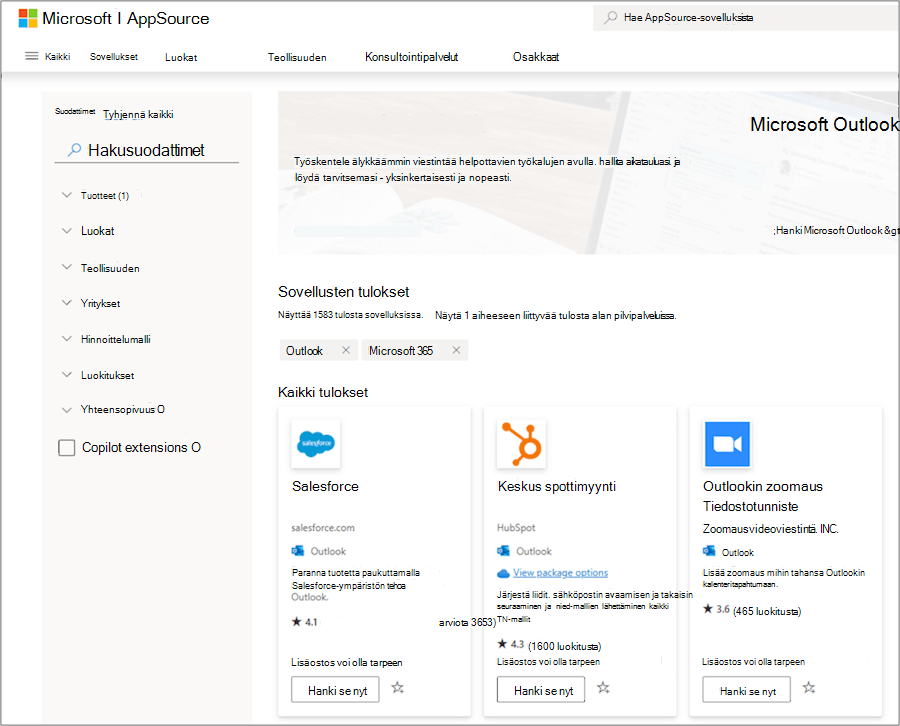Click the rating star next to 4.3
Viewport: 900px width, 726px height.
(x=502, y=644)
